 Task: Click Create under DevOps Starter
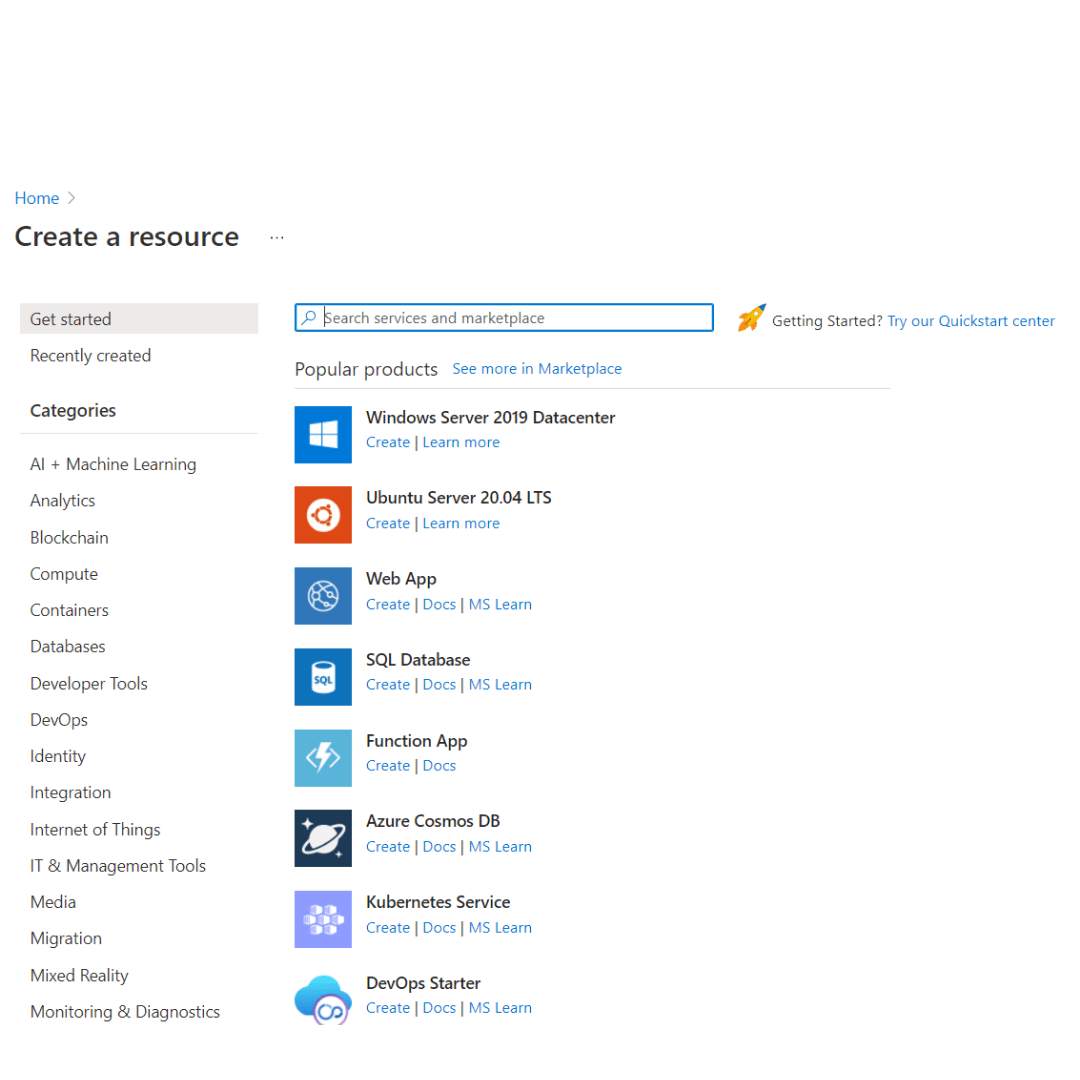click(388, 1008)
